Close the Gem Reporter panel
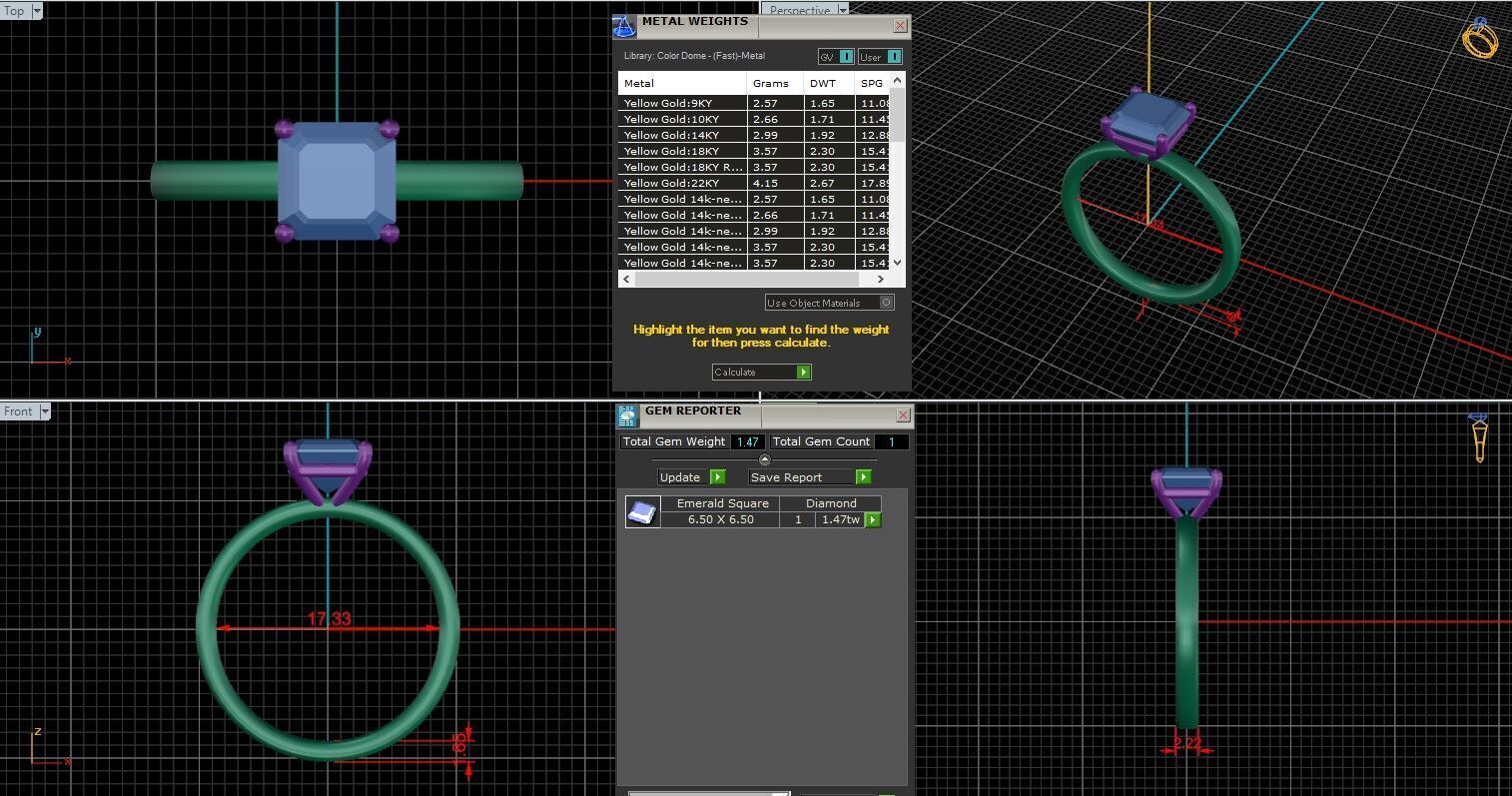The image size is (1512, 796). (x=904, y=415)
